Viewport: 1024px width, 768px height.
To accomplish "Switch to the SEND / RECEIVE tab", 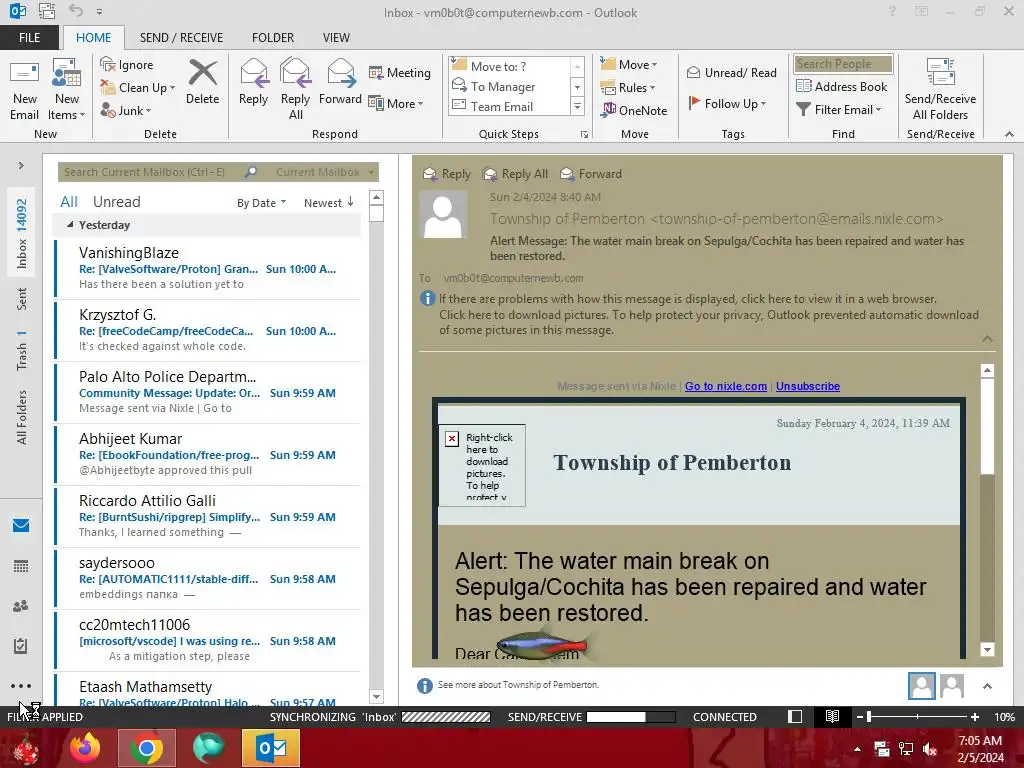I will (182, 38).
